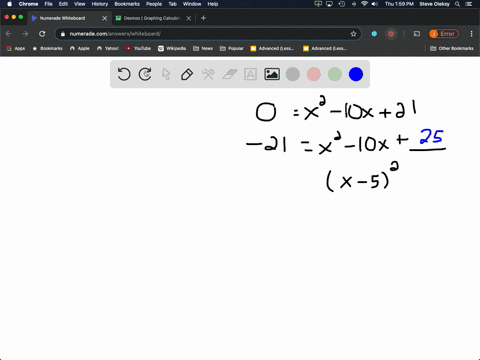The image size is (480, 360).
Task: Choose the green pen color
Action: [335, 74]
